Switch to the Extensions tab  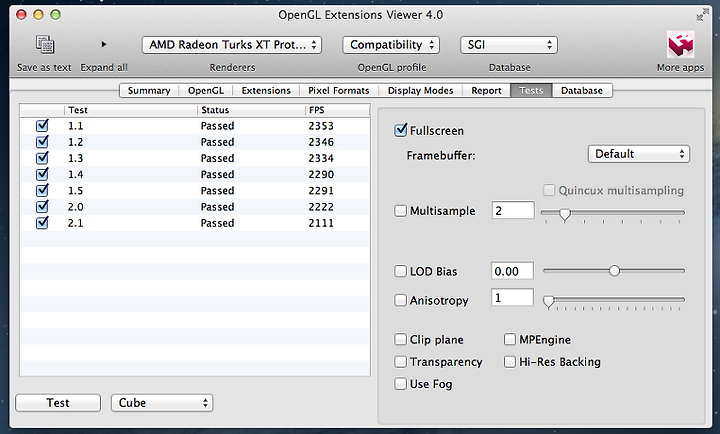[266, 90]
